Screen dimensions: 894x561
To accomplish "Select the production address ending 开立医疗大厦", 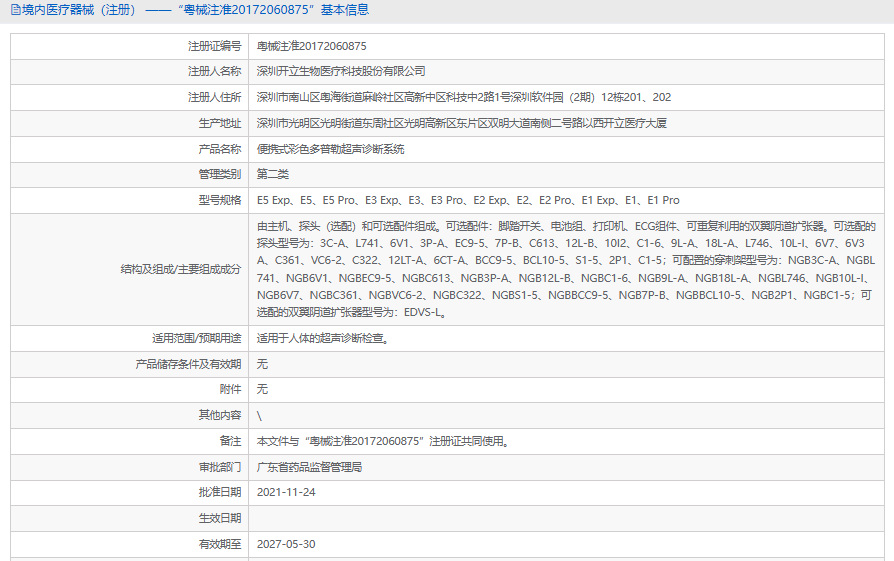I will click(x=461, y=123).
